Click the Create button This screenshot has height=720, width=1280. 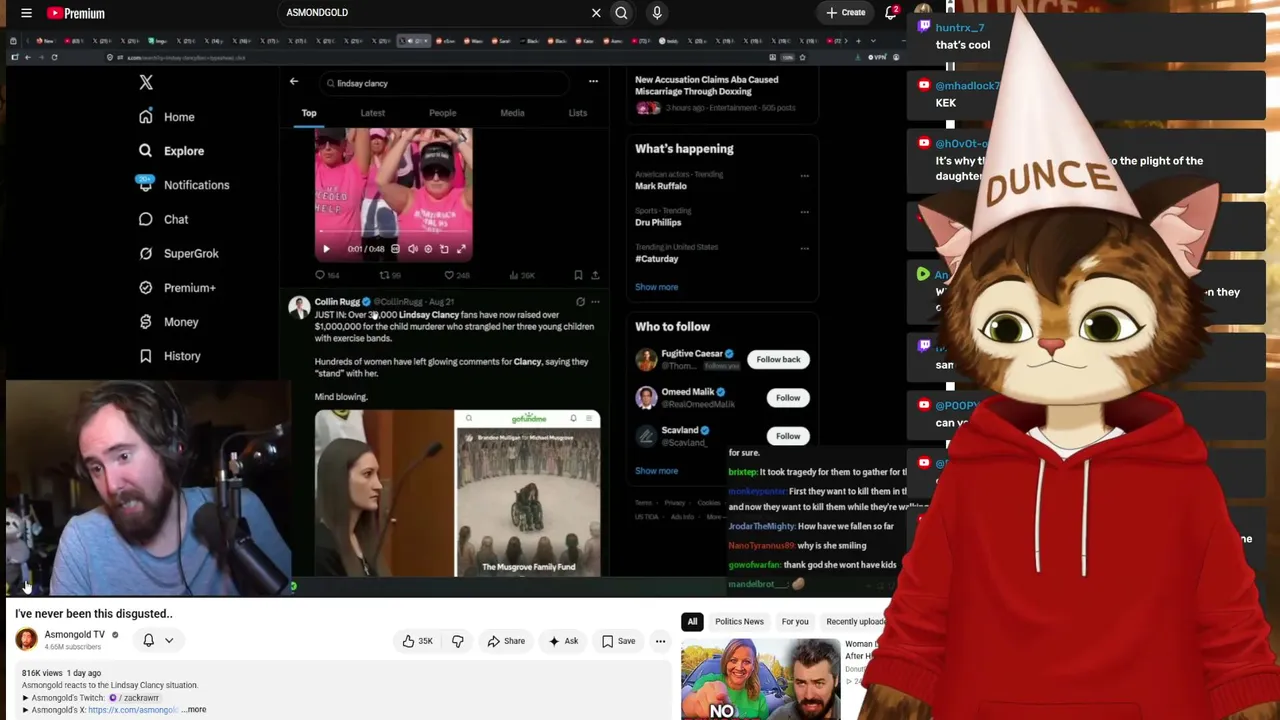click(845, 13)
